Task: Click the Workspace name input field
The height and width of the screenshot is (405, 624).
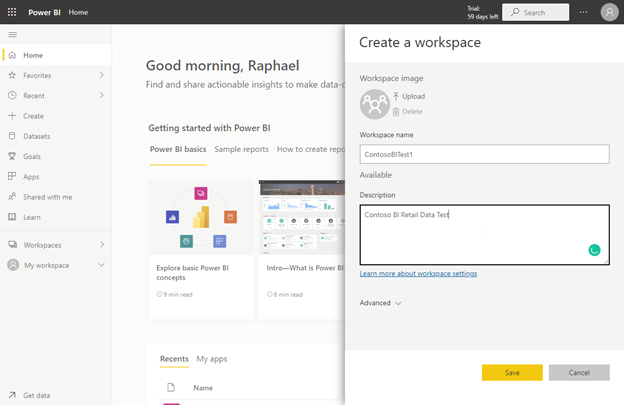Action: click(x=484, y=154)
